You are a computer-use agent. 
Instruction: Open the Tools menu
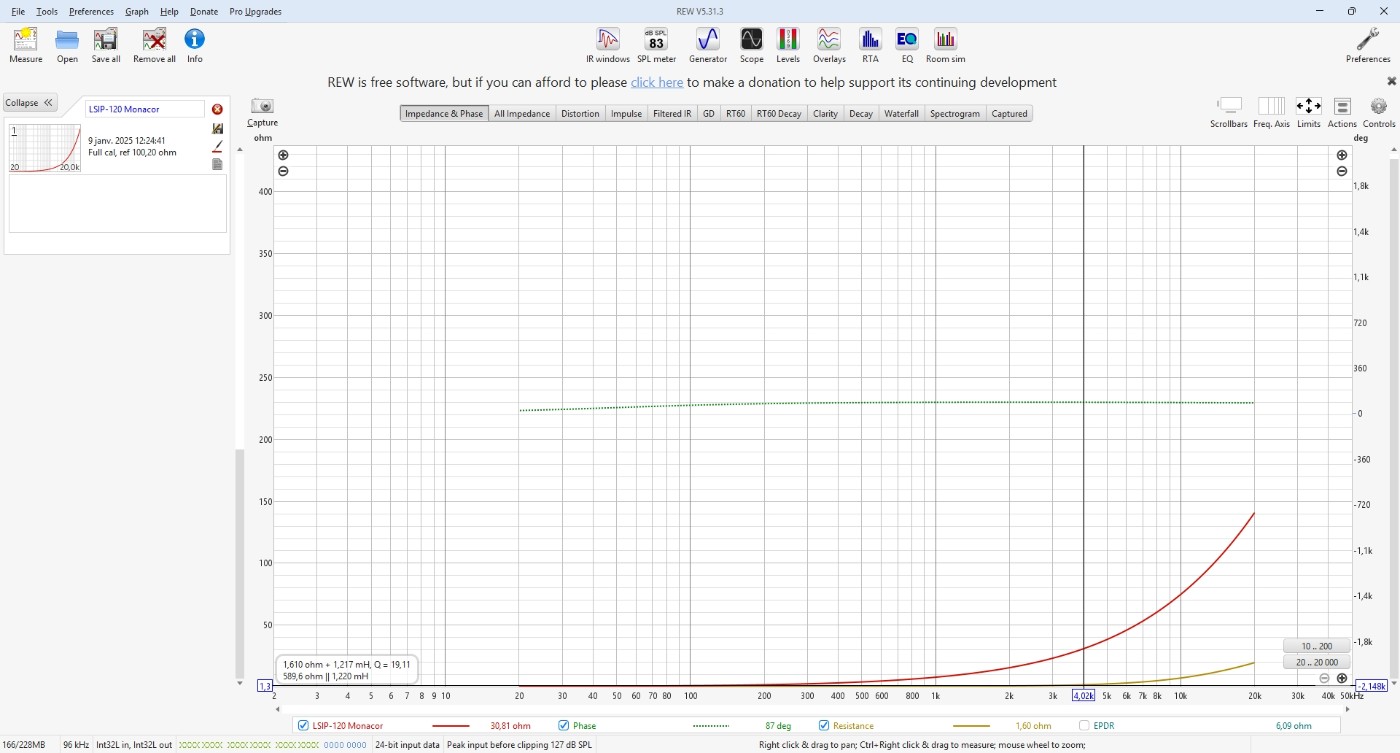[47, 12]
